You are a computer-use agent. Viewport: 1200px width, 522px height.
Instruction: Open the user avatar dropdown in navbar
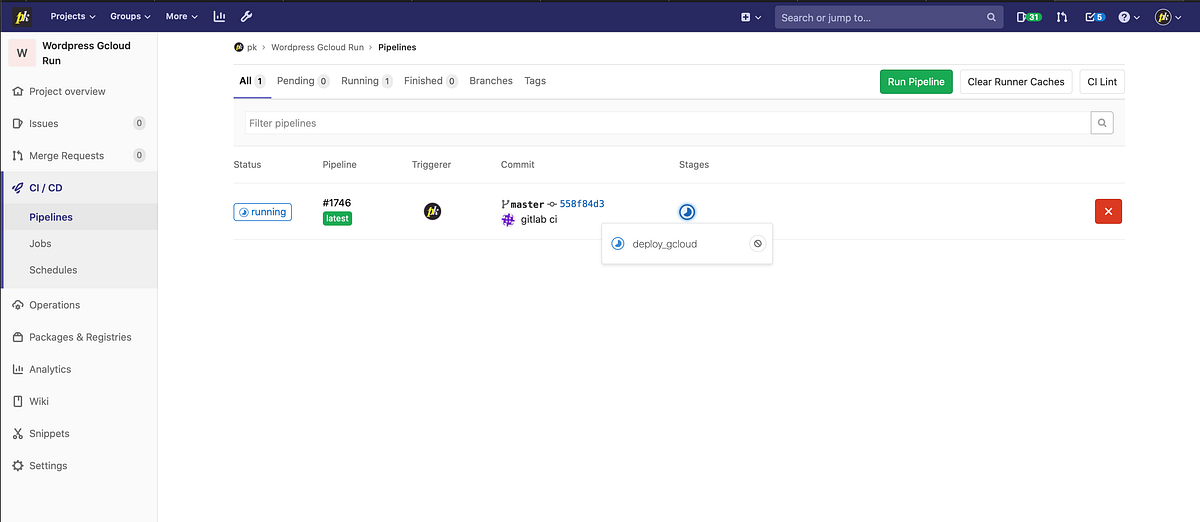tap(1168, 17)
